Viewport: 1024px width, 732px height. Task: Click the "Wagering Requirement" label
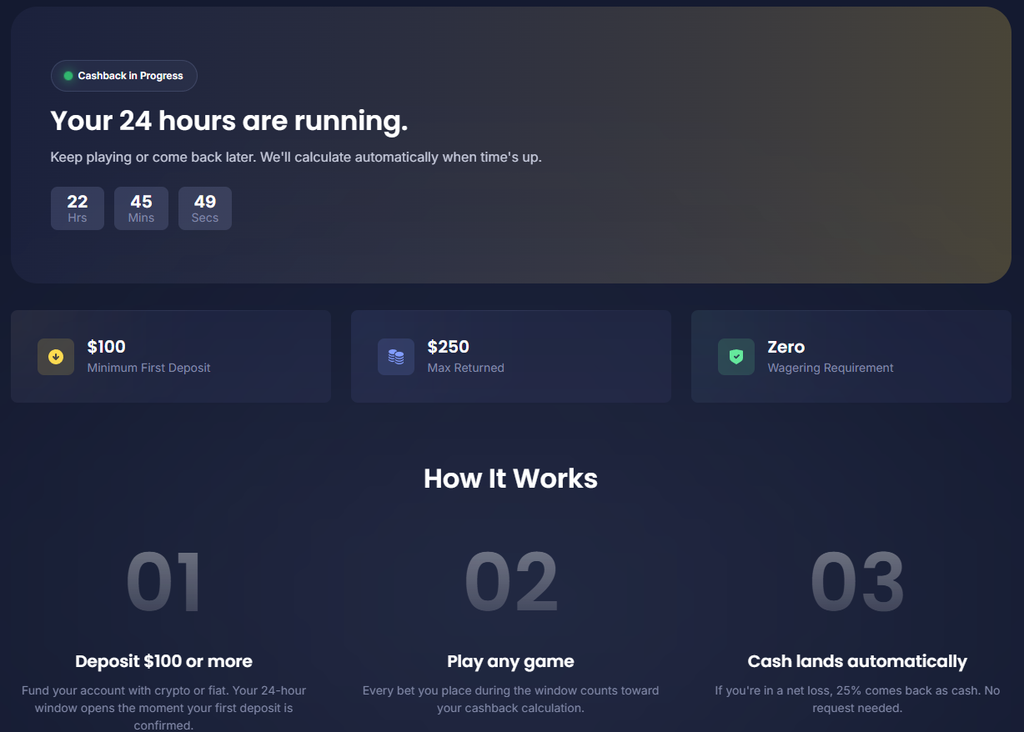(830, 368)
